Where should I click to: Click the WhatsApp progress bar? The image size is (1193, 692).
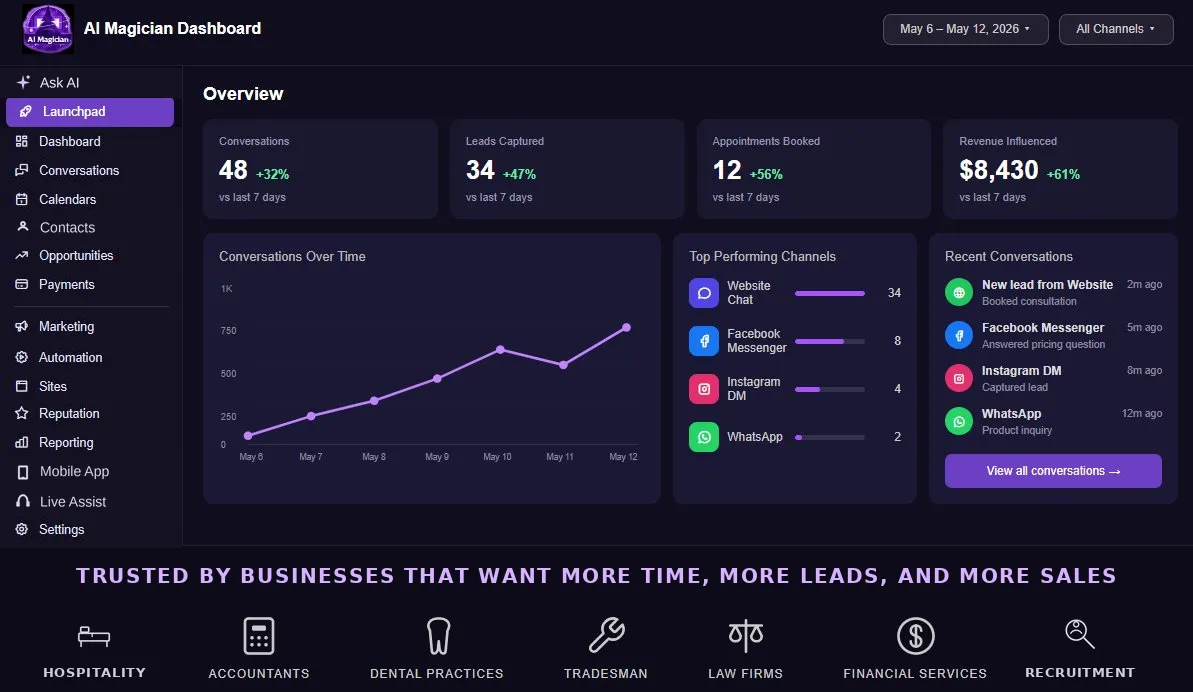pos(829,437)
